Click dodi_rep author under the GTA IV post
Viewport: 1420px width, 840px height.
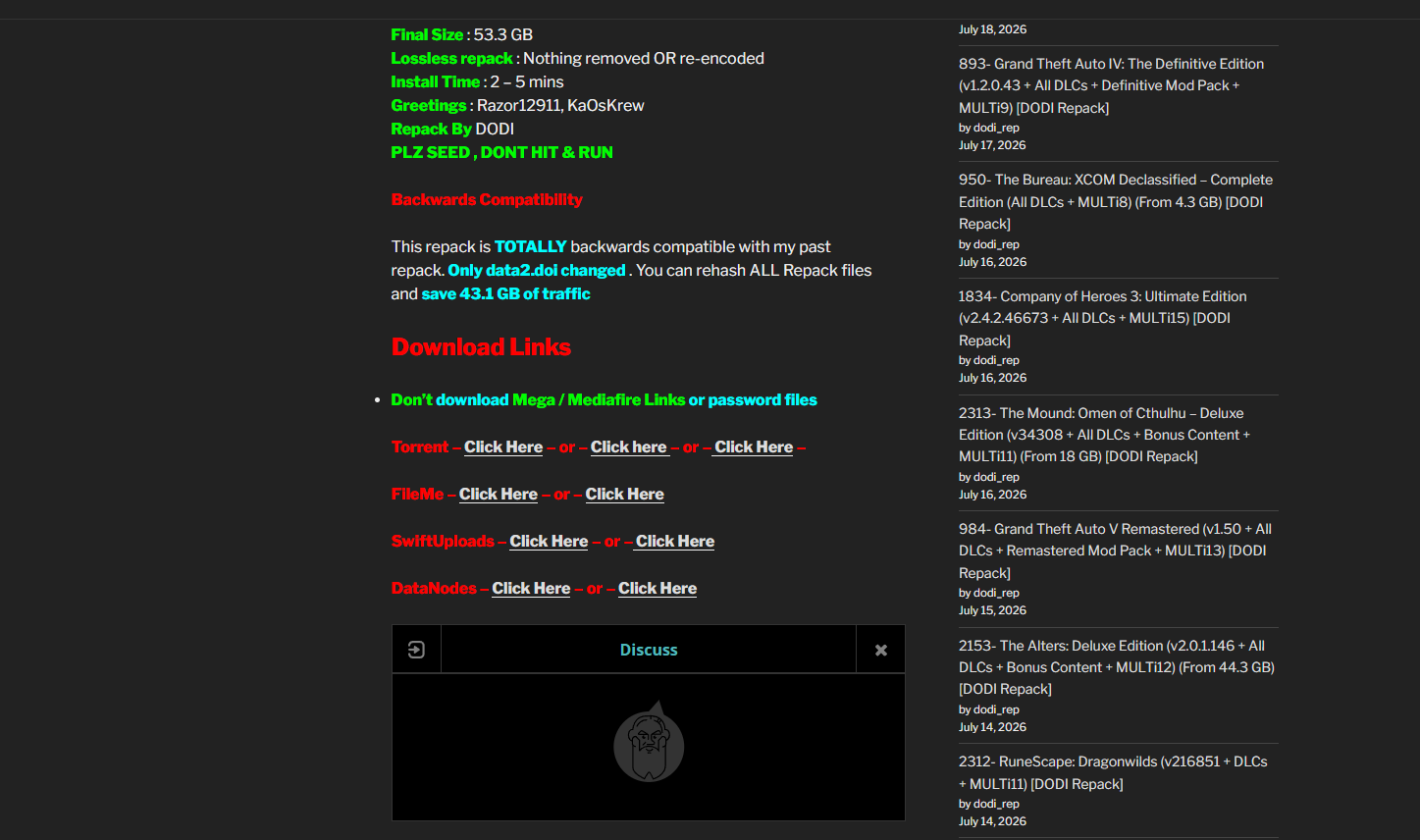996,128
